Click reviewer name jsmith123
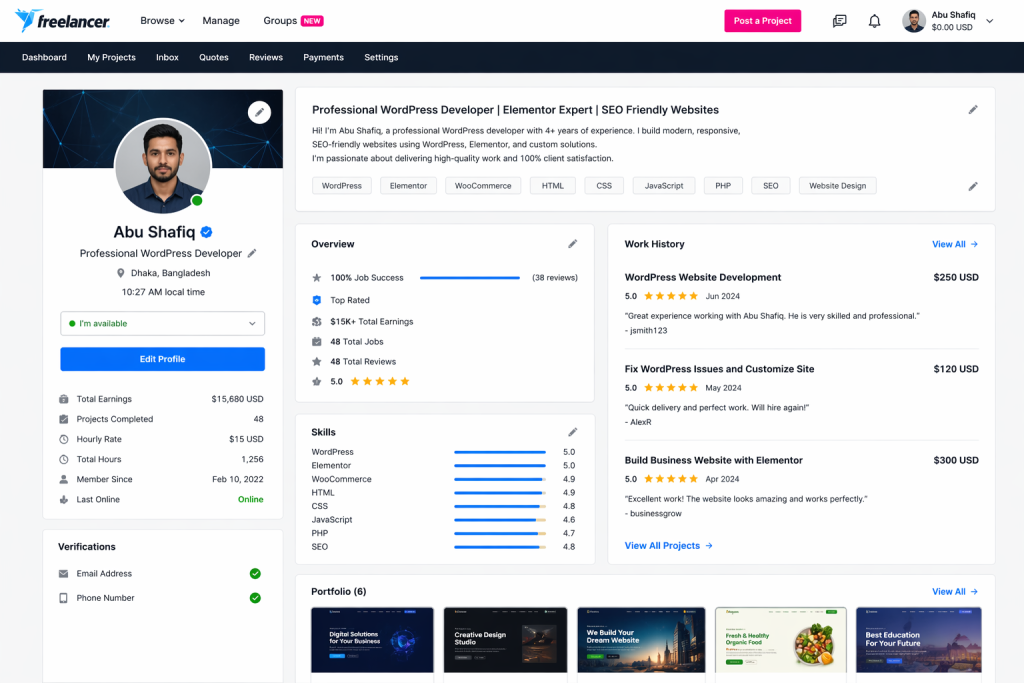This screenshot has width=1024, height=683. point(648,330)
